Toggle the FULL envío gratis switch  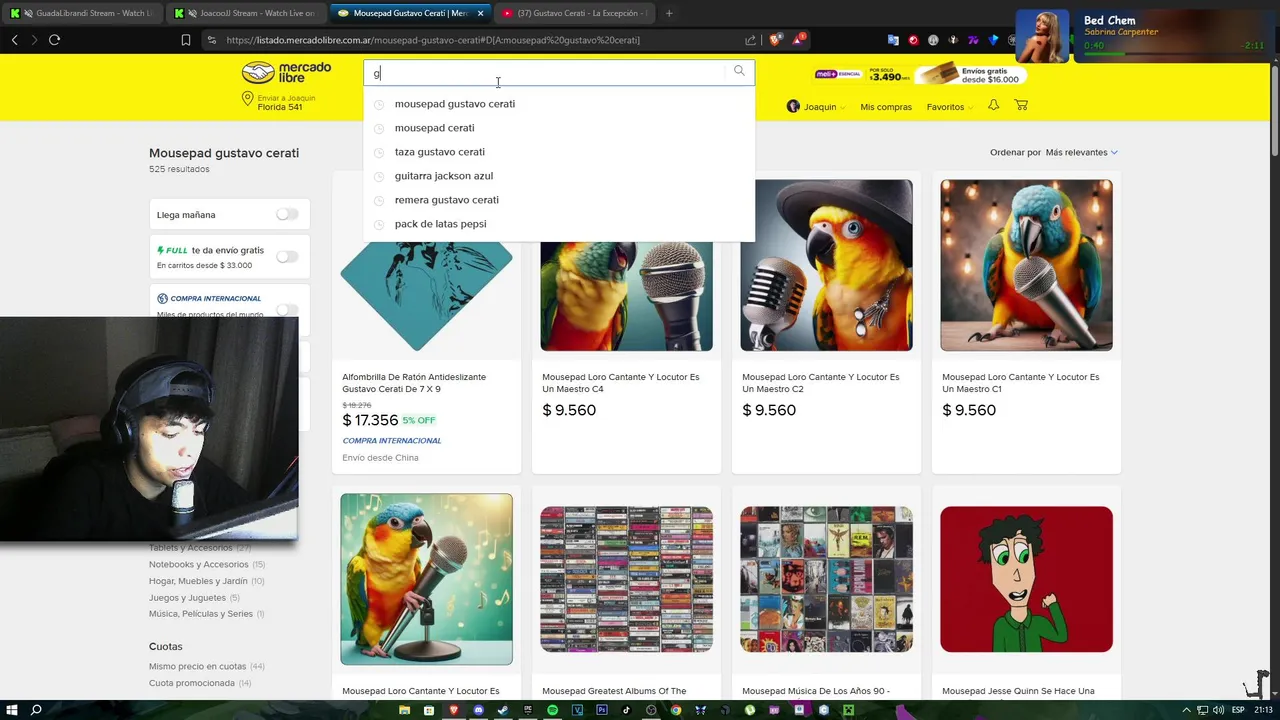pyautogui.click(x=287, y=257)
